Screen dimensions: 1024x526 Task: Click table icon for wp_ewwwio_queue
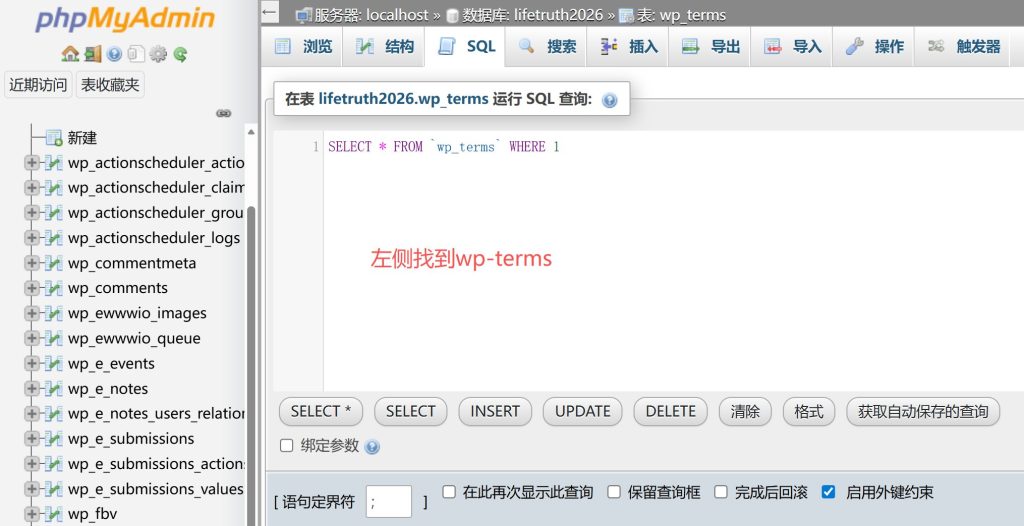coord(54,338)
